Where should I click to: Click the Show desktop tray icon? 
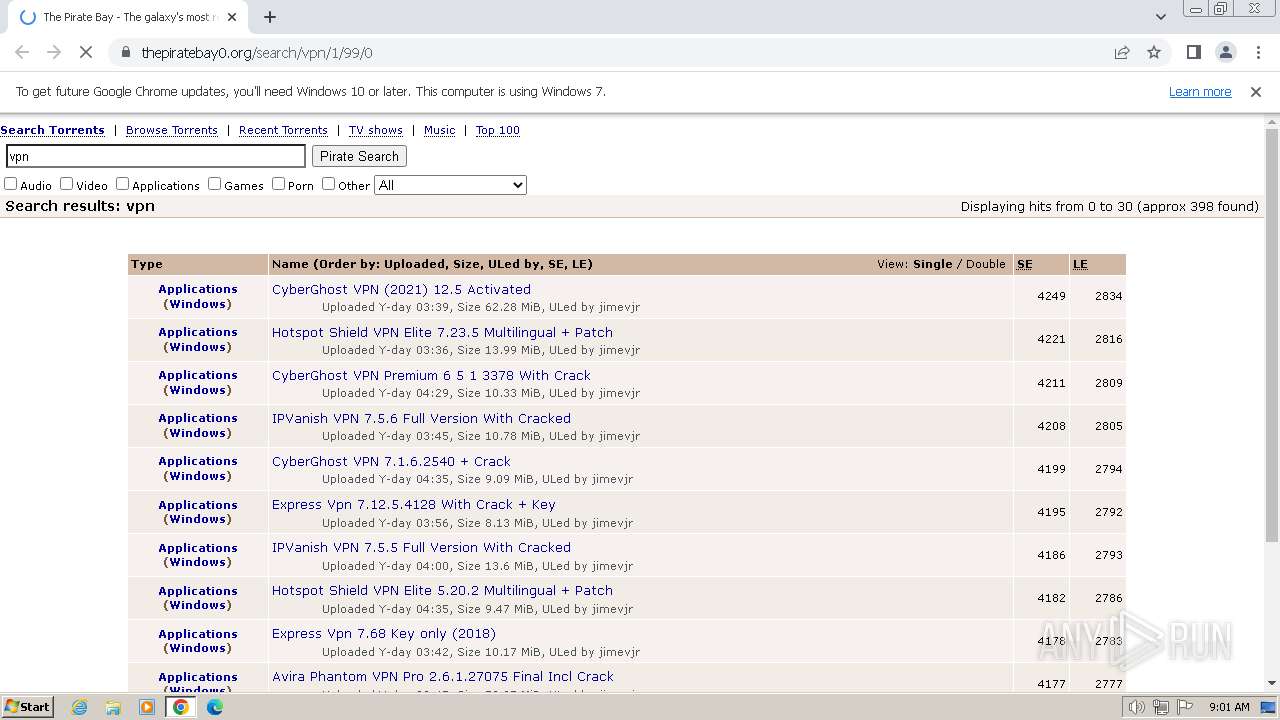pyautogui.click(x=1268, y=707)
